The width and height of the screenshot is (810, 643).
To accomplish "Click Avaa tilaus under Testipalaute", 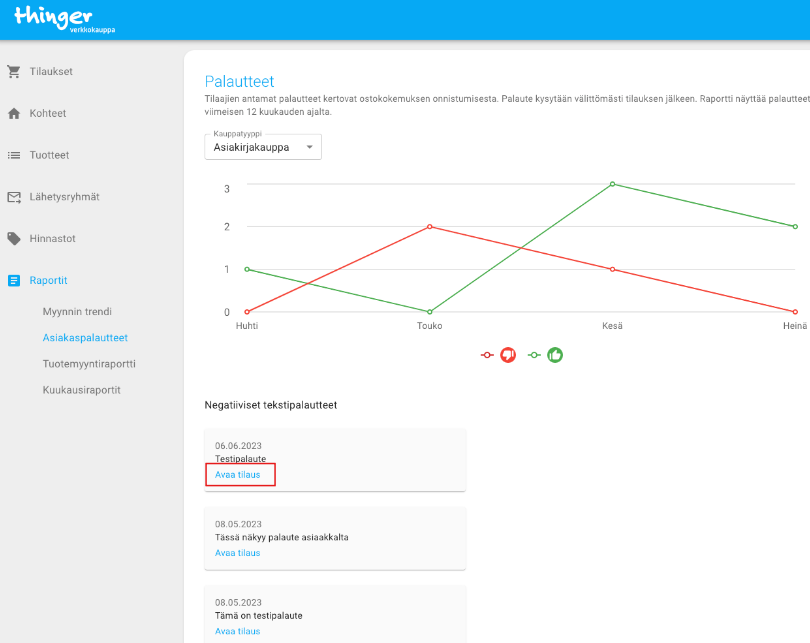I will click(238, 475).
